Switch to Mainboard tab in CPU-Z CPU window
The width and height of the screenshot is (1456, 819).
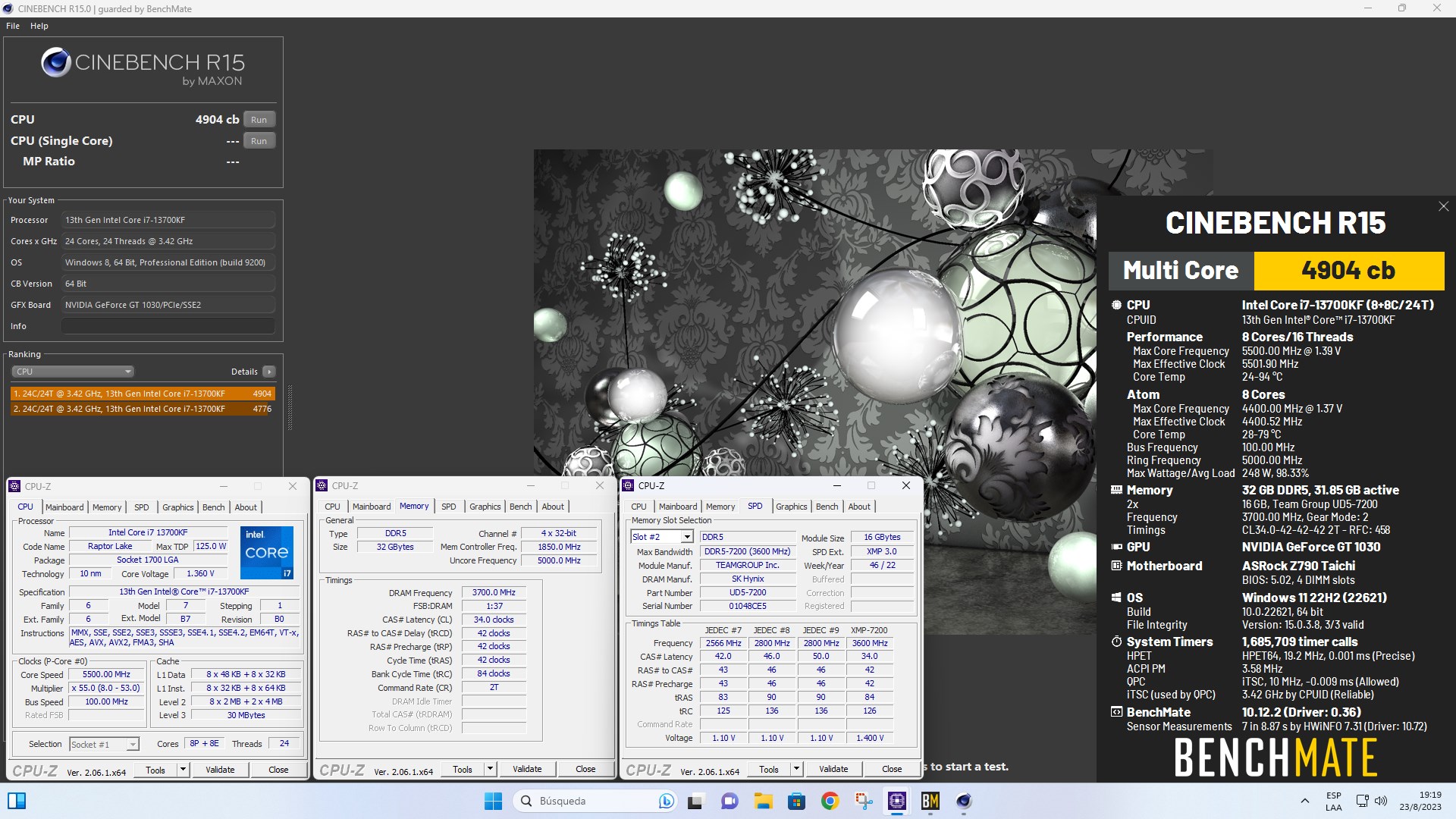pyautogui.click(x=64, y=507)
